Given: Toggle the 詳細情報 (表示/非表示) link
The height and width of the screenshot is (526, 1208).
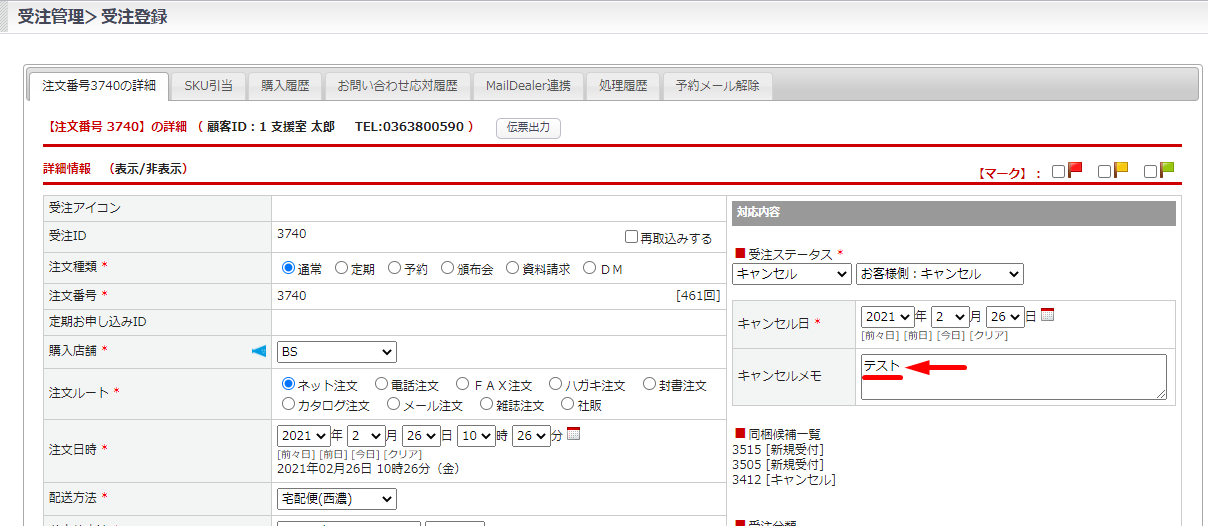Looking at the screenshot, I should 149,169.
